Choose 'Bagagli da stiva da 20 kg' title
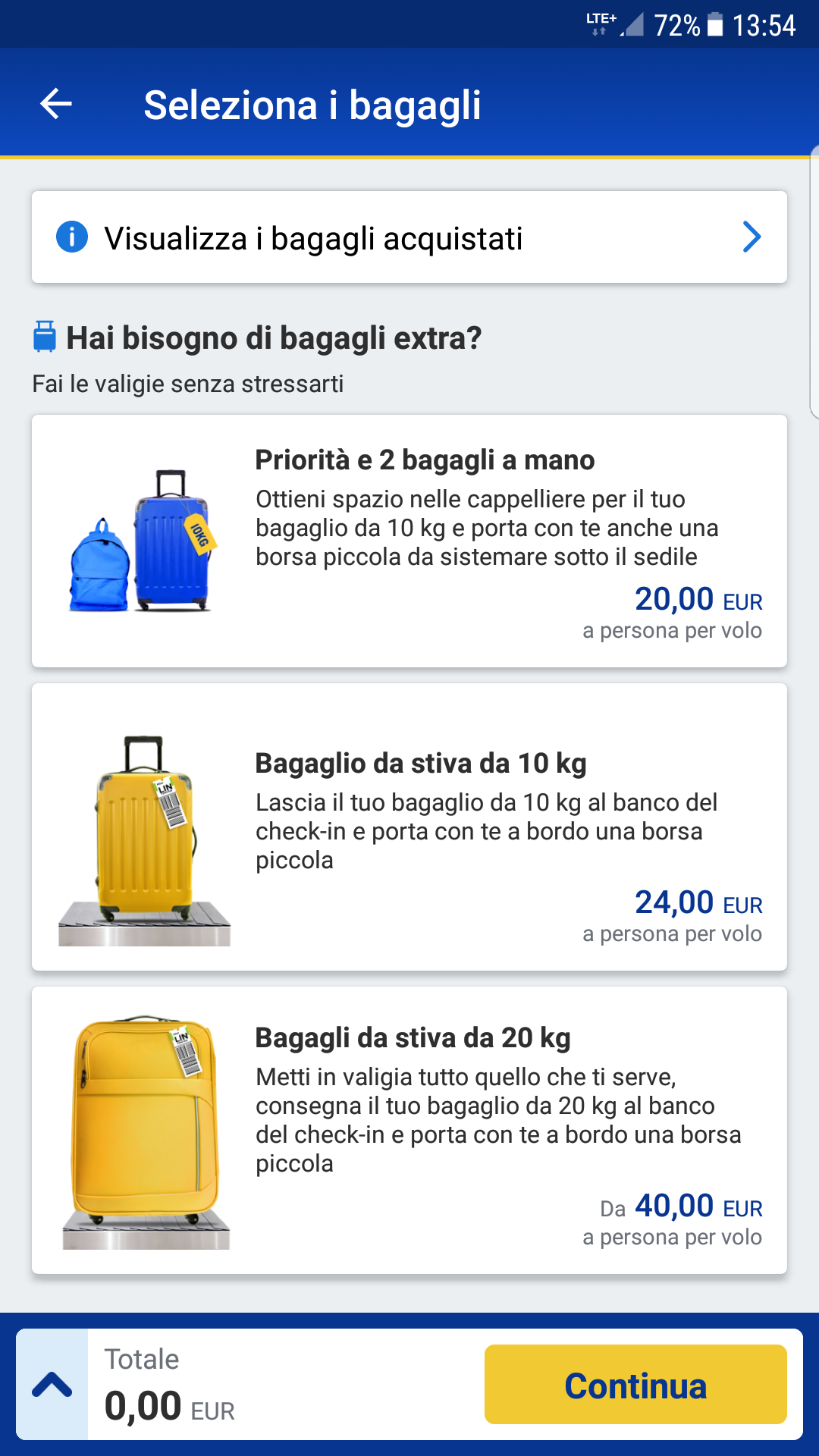819x1456 pixels. 413,1037
